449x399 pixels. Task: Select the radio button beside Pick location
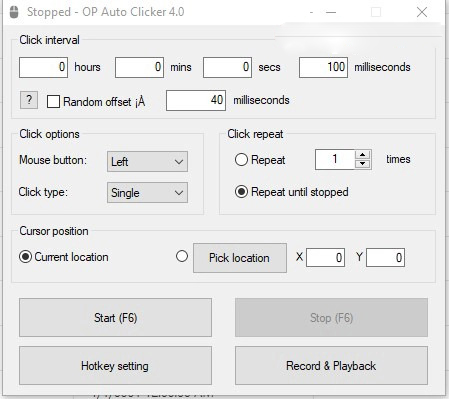pos(182,256)
